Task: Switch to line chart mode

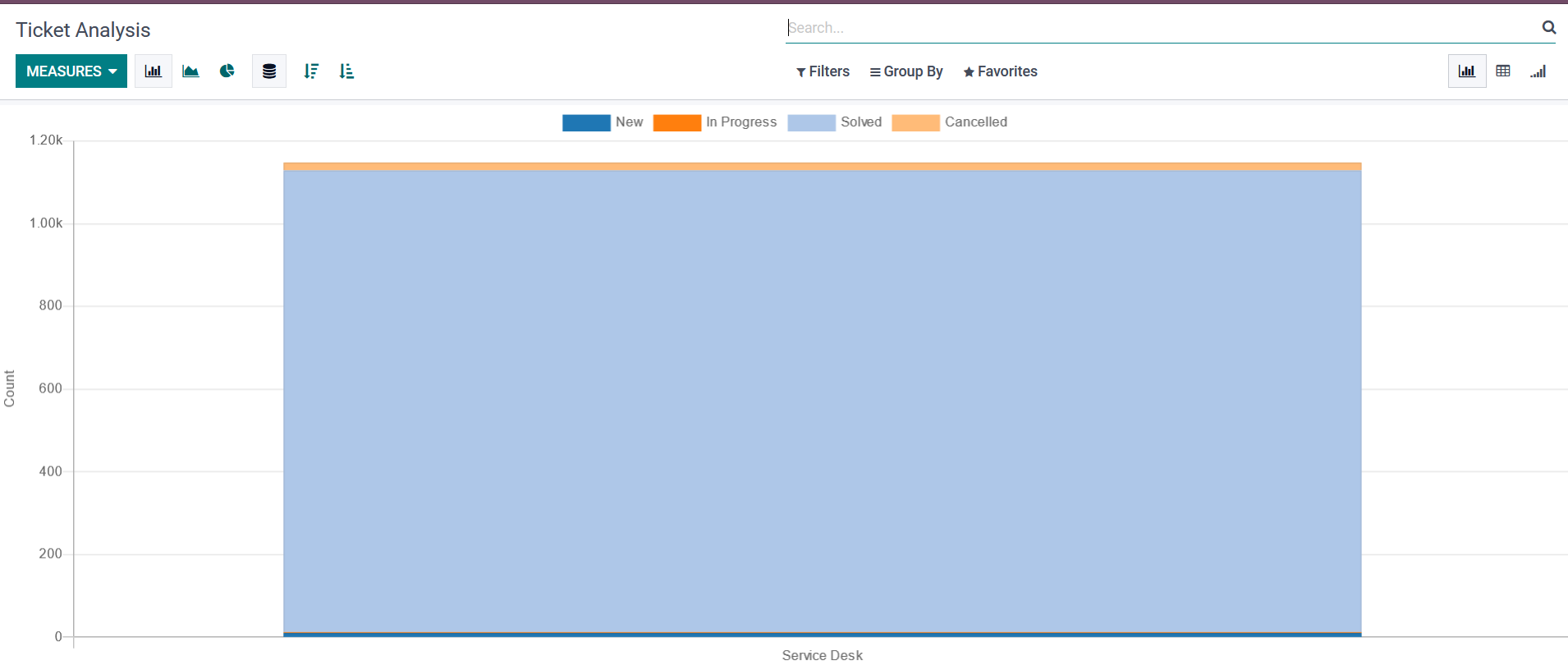Action: [x=190, y=71]
